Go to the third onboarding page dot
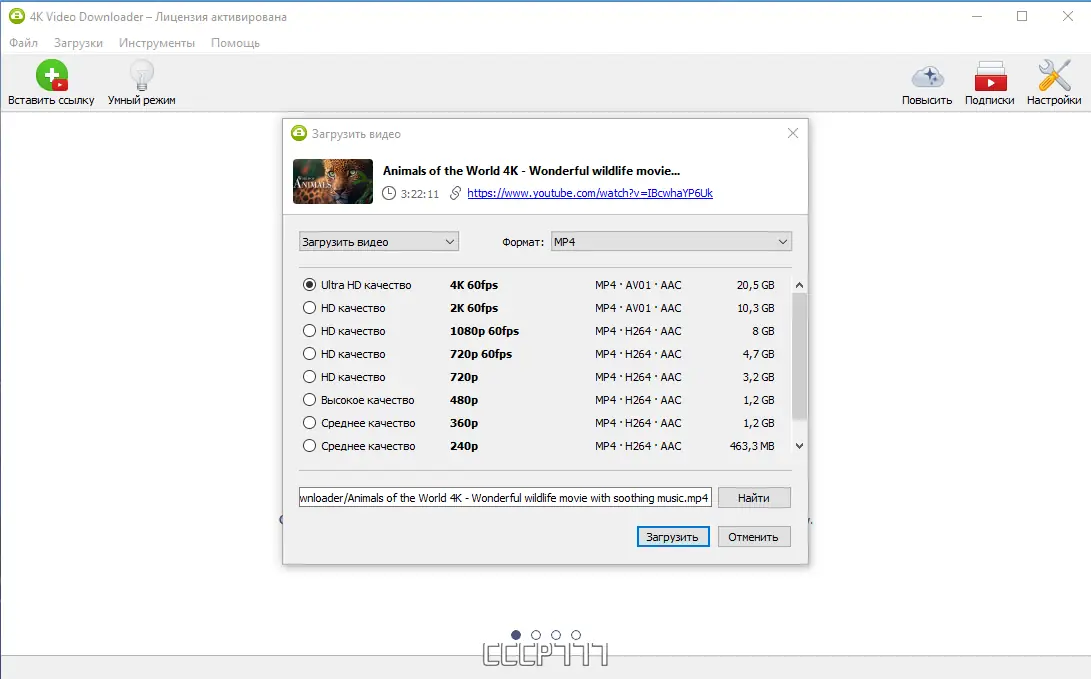Screen dimensions: 1091x679 pyautogui.click(x=555, y=634)
